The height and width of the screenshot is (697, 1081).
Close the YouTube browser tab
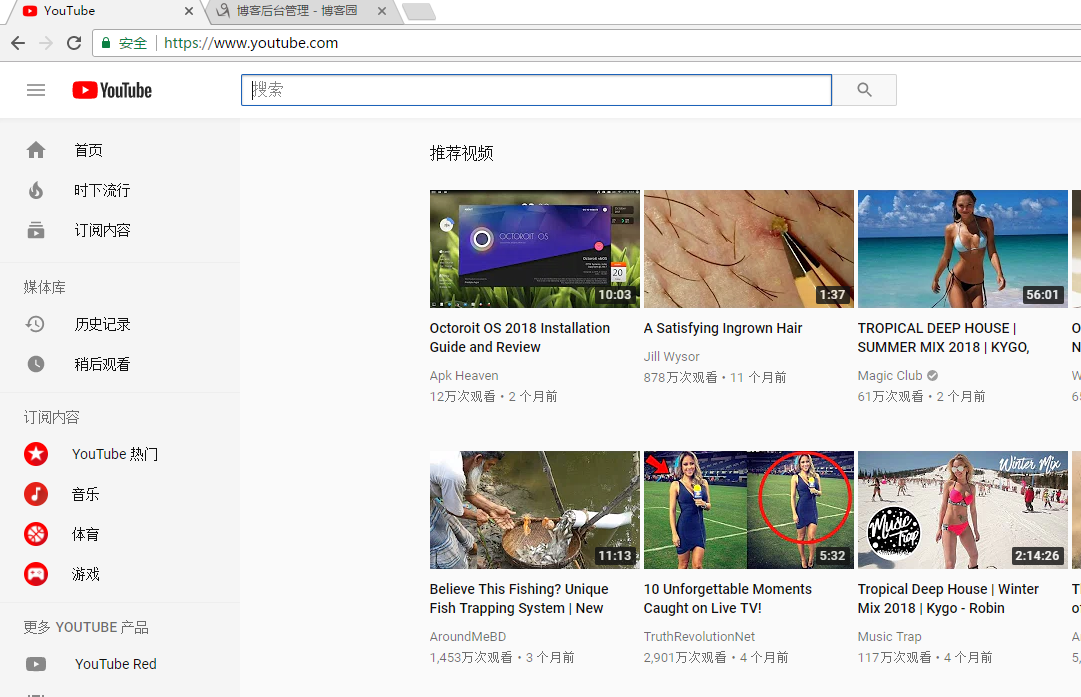pos(189,11)
